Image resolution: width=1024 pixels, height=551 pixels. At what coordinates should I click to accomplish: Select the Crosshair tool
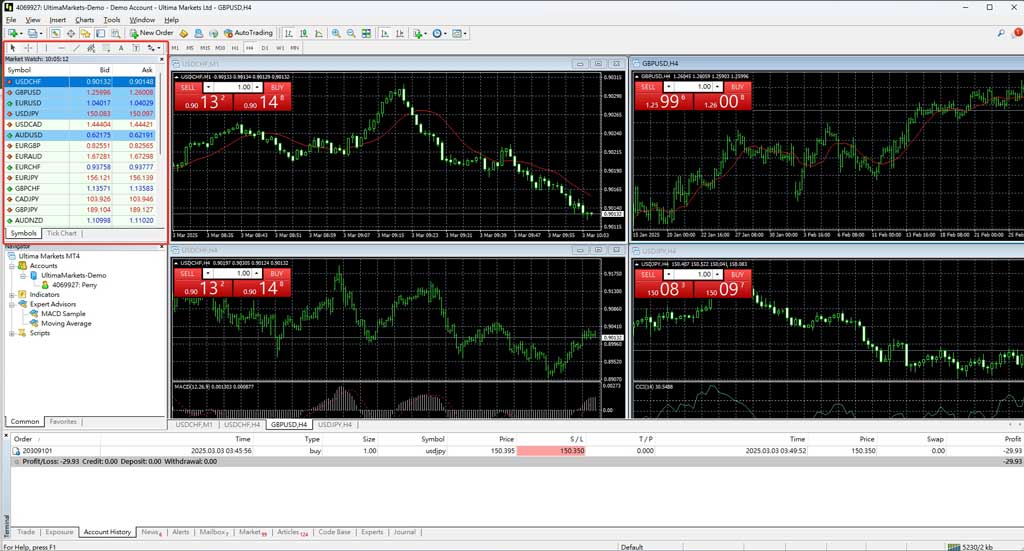coord(28,47)
